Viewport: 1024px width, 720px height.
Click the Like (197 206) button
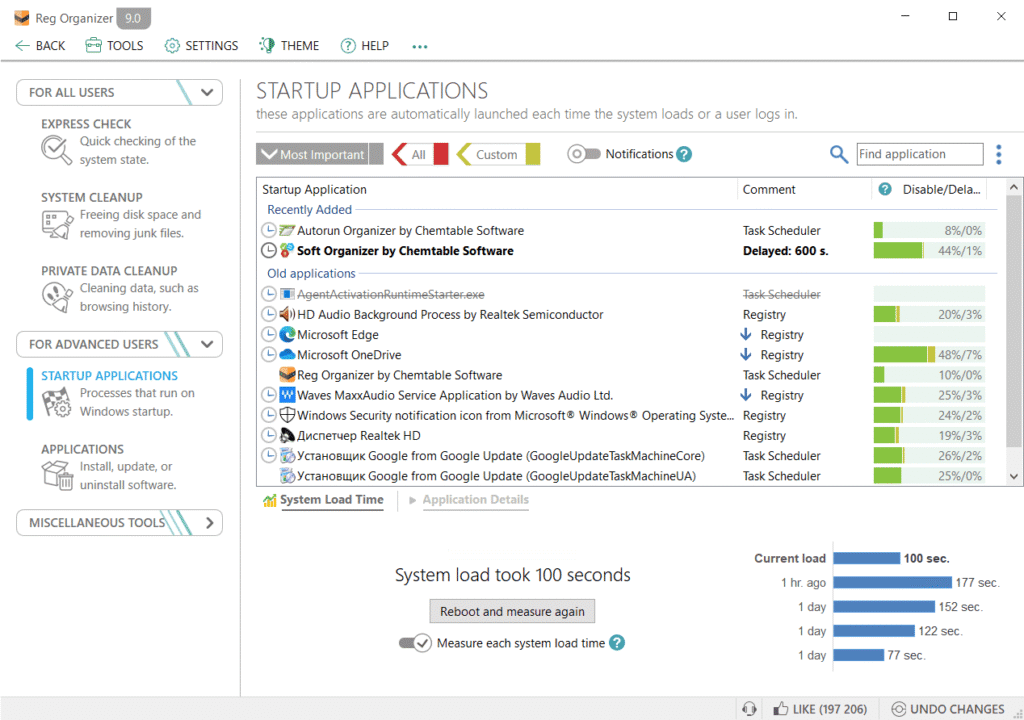820,709
